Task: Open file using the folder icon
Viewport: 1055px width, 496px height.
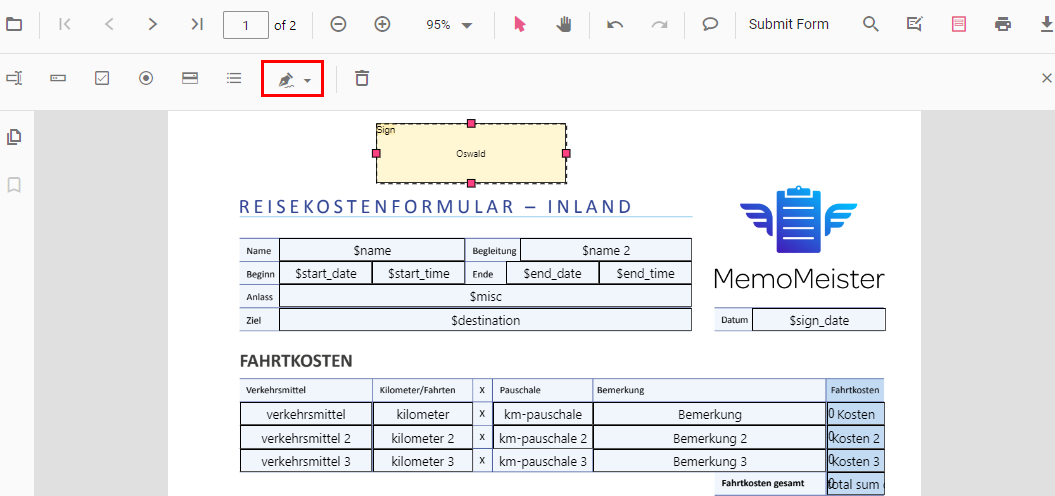Action: coord(14,25)
